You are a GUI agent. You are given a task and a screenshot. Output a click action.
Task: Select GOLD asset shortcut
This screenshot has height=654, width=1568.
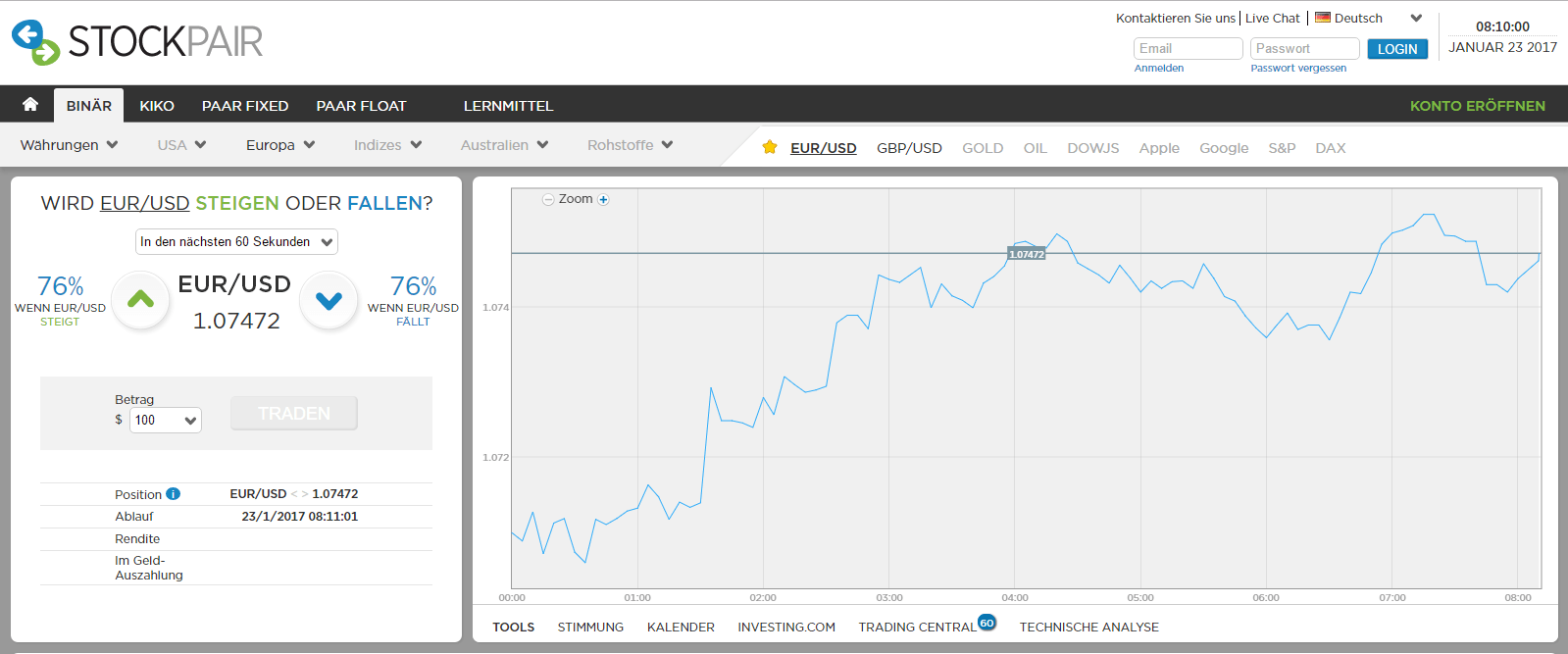click(983, 148)
